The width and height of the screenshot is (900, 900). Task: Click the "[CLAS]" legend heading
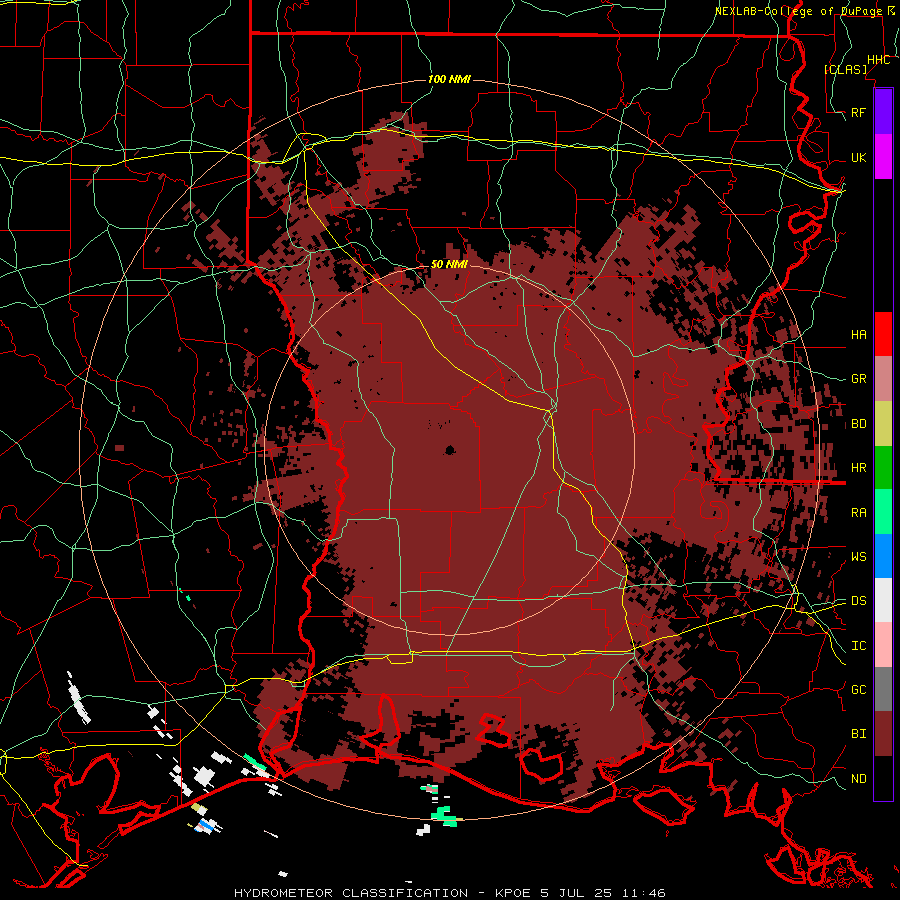[845, 69]
